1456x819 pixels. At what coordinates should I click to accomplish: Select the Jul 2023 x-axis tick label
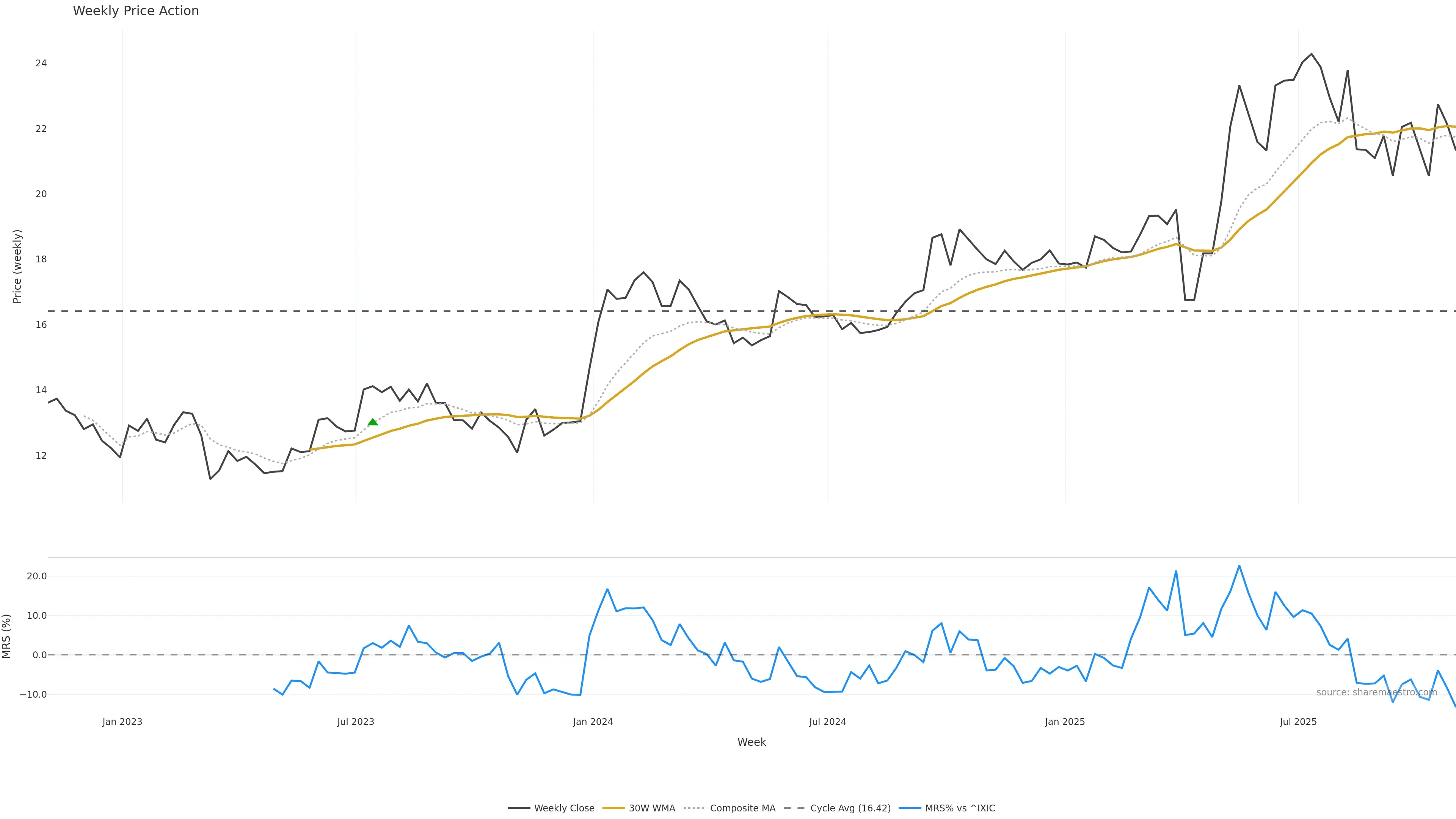(x=356, y=722)
